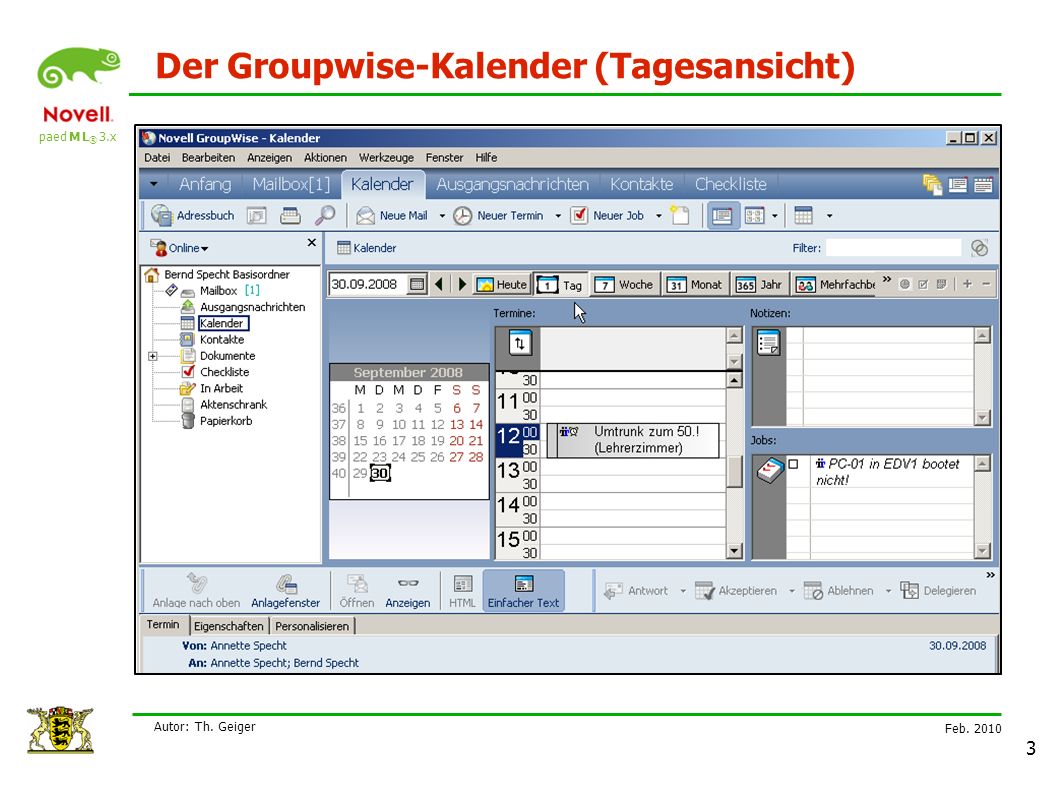Open Anlagefenster attachment window

(x=285, y=591)
